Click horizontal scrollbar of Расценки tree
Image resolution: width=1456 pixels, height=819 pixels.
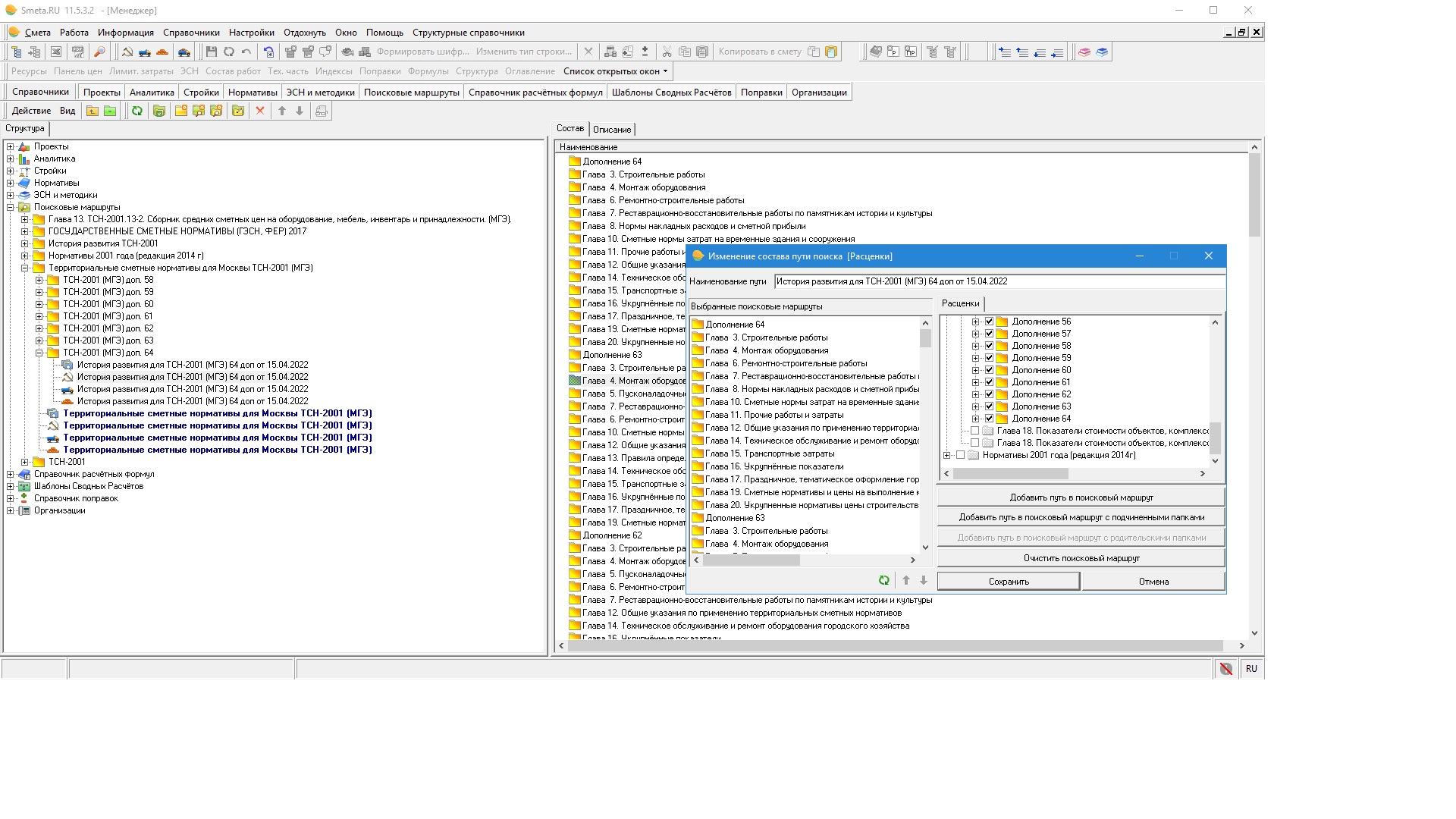coord(1075,473)
